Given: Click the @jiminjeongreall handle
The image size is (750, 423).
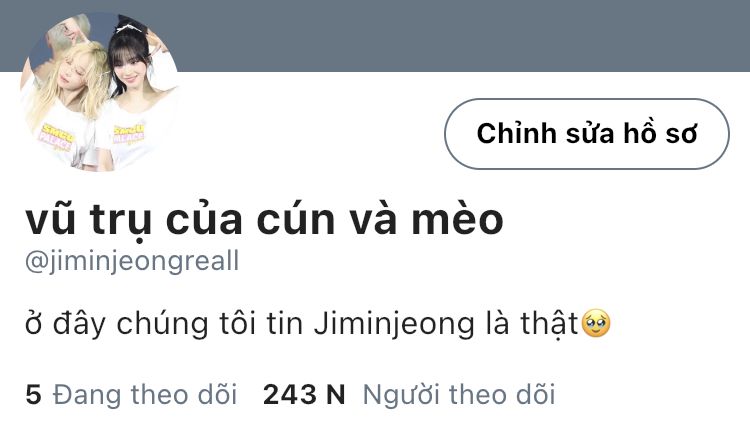Looking at the screenshot, I should click(x=132, y=262).
